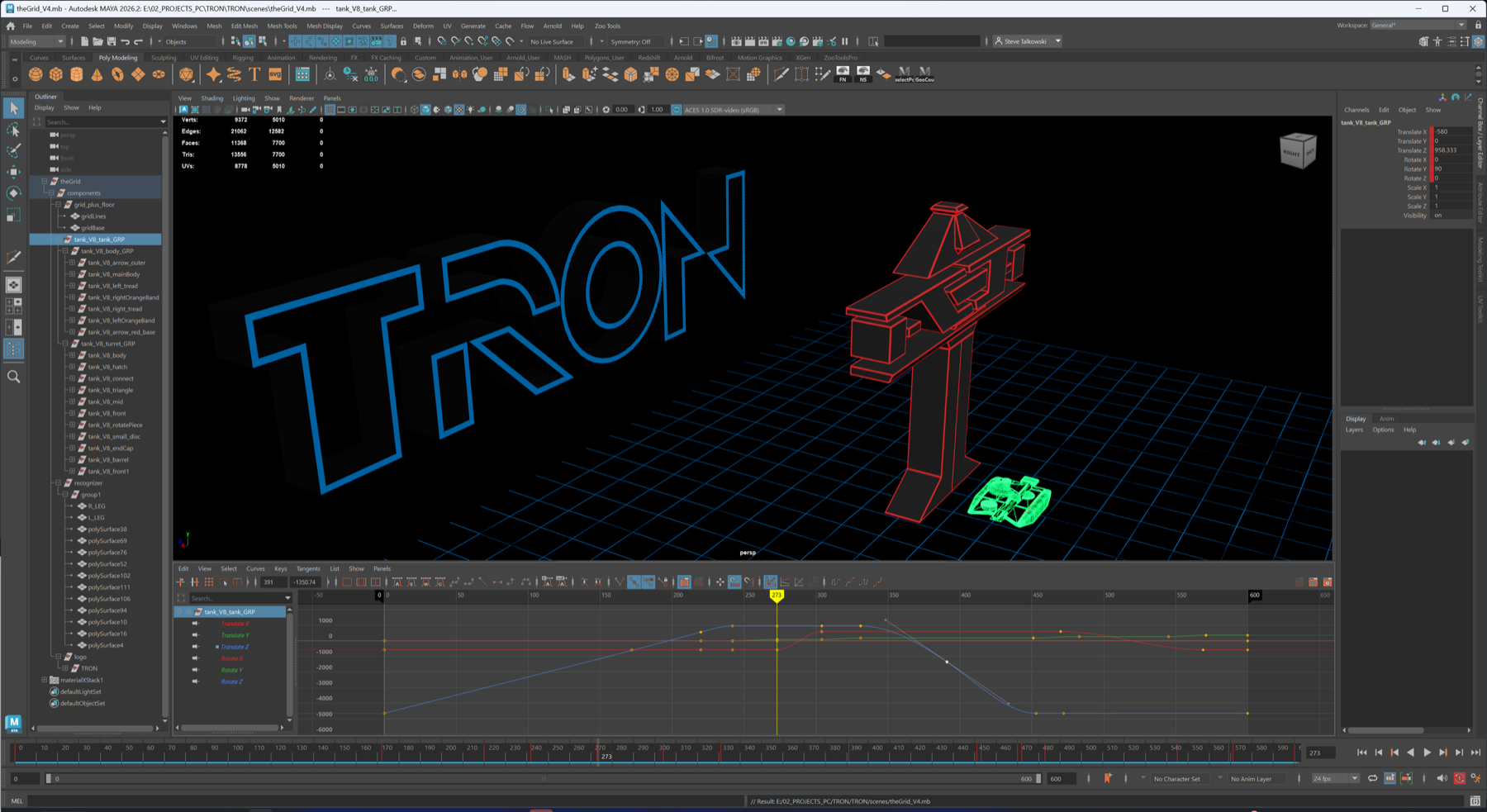Toggle playback looping mode button
The width and height of the screenshot is (1487, 812).
[x=1372, y=778]
